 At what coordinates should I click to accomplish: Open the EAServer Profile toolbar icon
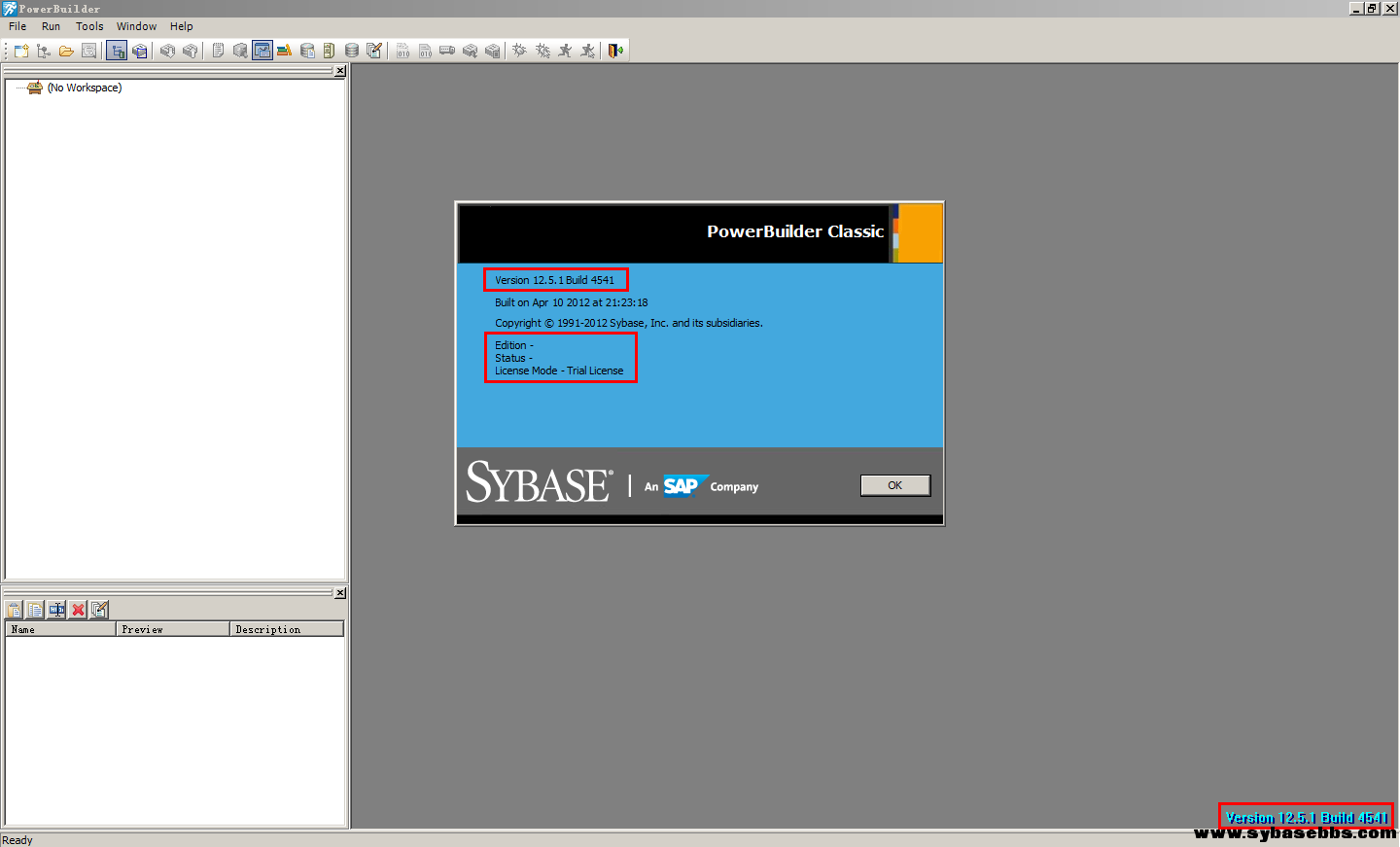tap(329, 51)
